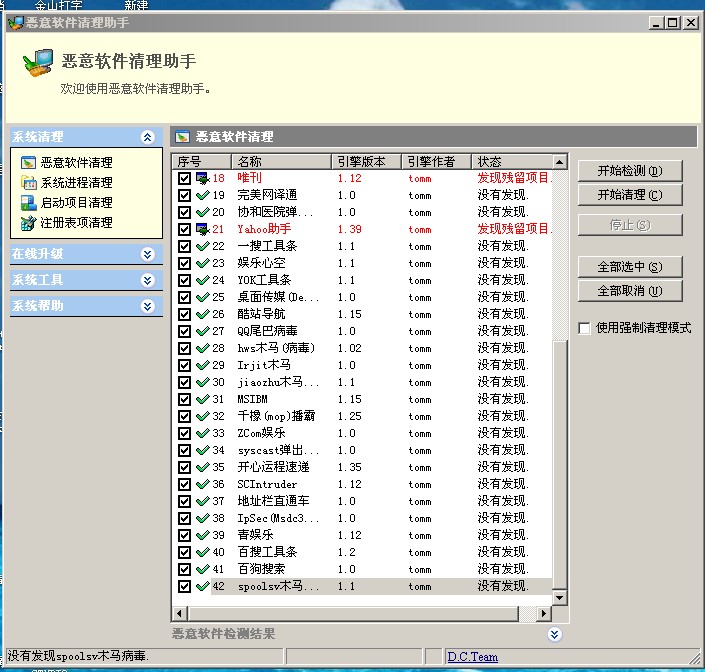Uncheck checkbox for row 25 桌面传媒
This screenshot has width=705, height=672.
(184, 297)
